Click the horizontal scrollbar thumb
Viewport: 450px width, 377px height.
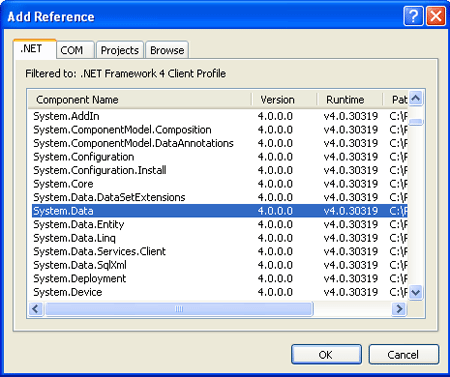(x=179, y=309)
